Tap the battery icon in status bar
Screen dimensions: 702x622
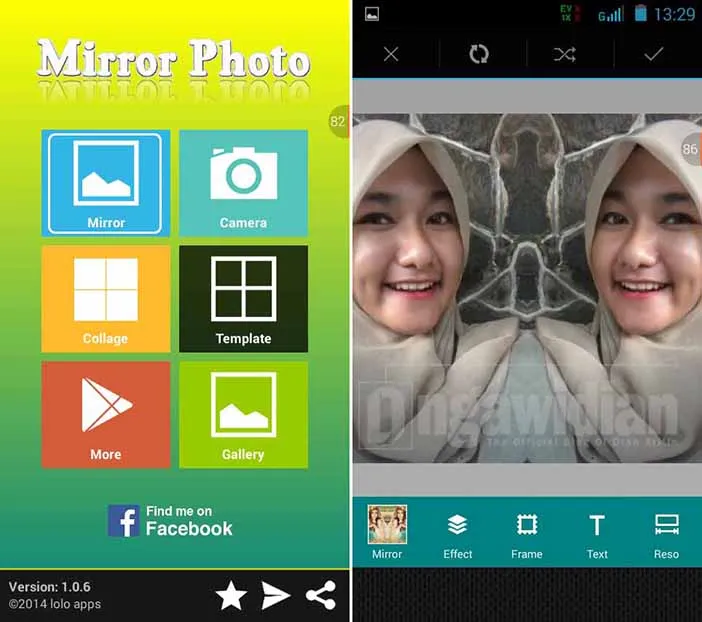[x=641, y=13]
